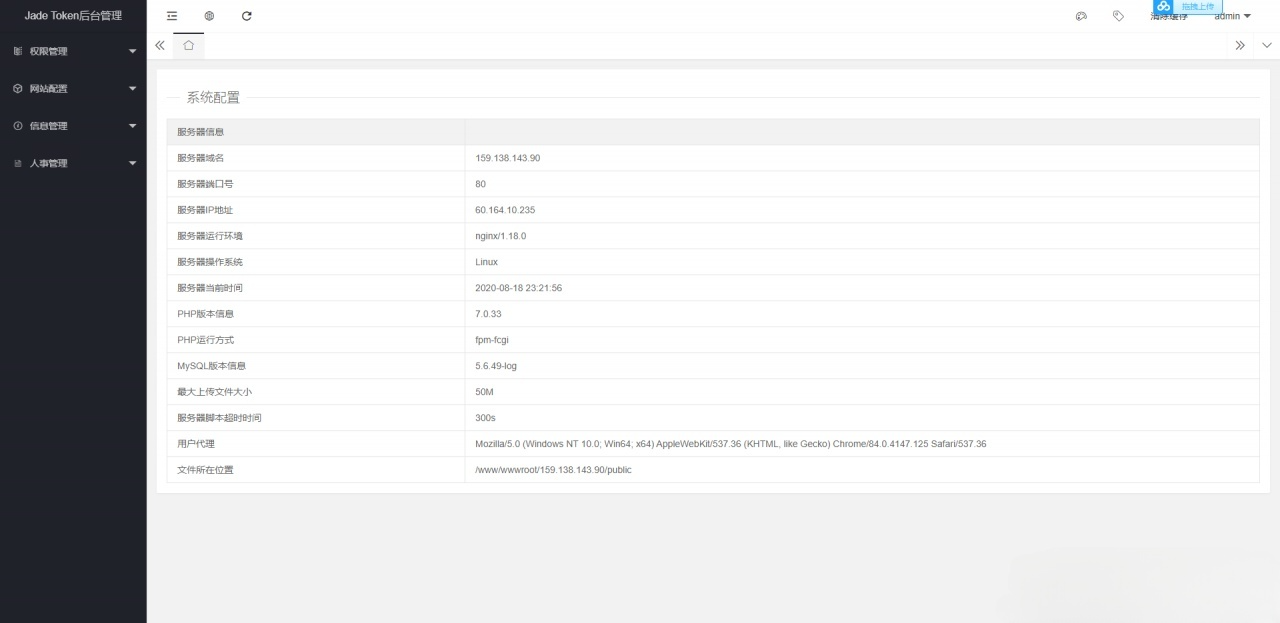Click the Baidu cloud upload icon
1280x623 pixels.
1163,6
